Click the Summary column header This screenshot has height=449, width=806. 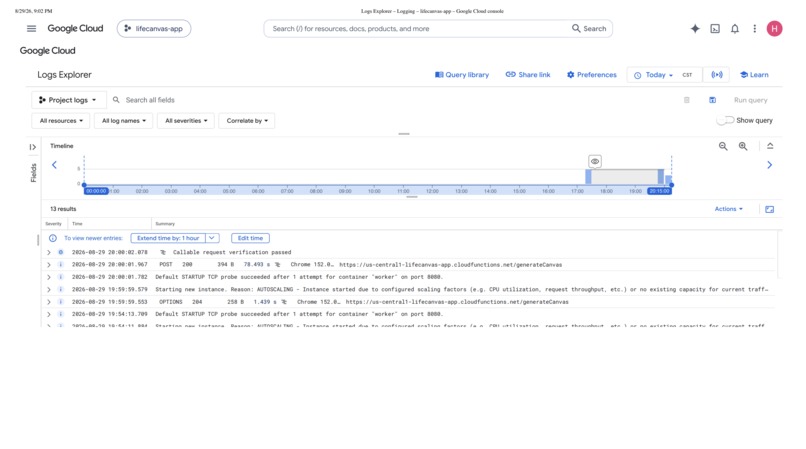165,224
